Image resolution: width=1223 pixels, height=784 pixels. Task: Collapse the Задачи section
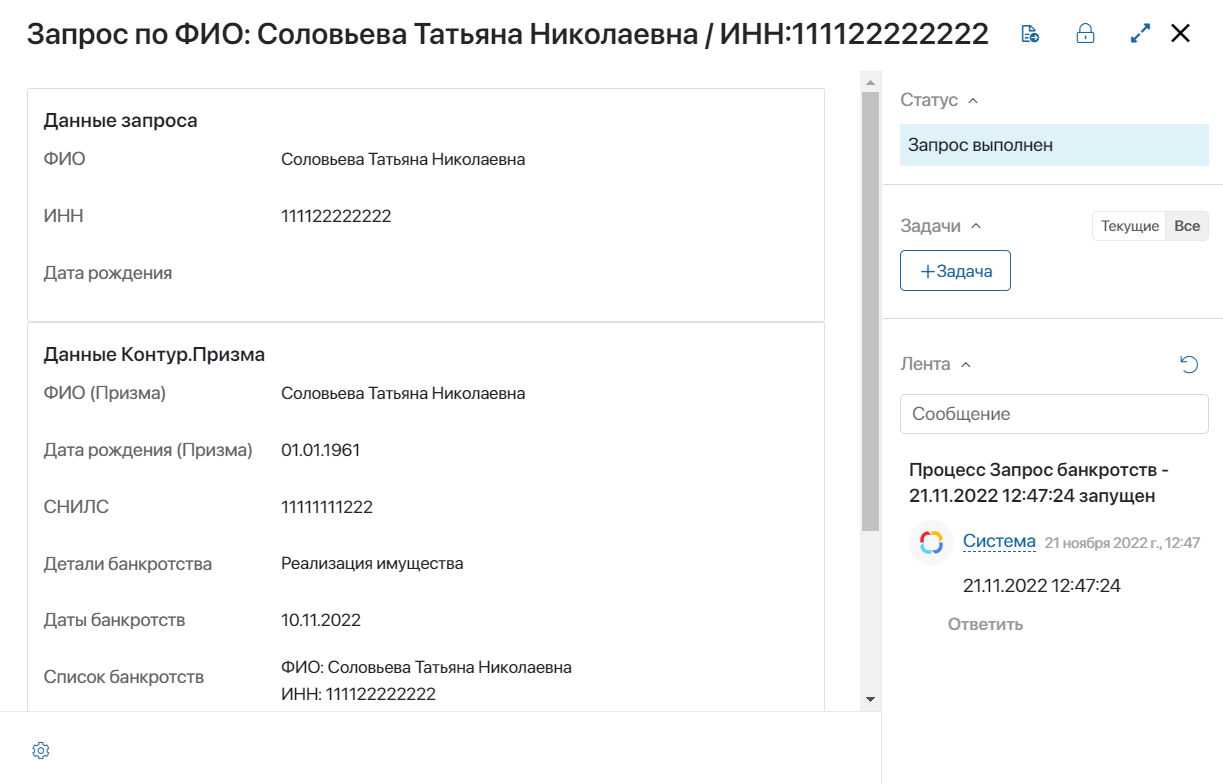click(x=976, y=226)
